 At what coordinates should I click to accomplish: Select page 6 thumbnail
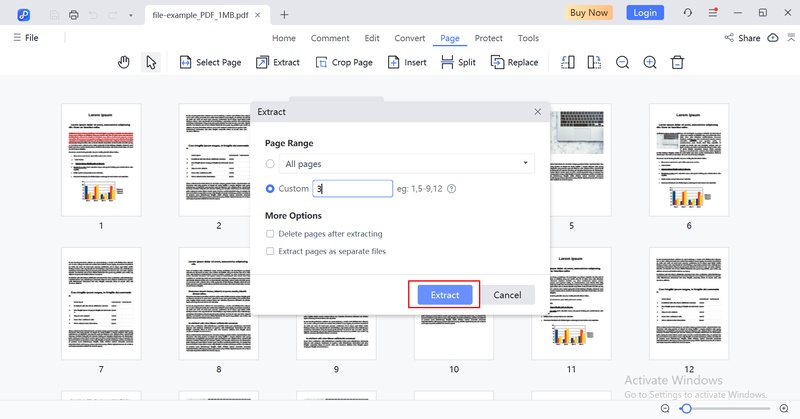689,160
